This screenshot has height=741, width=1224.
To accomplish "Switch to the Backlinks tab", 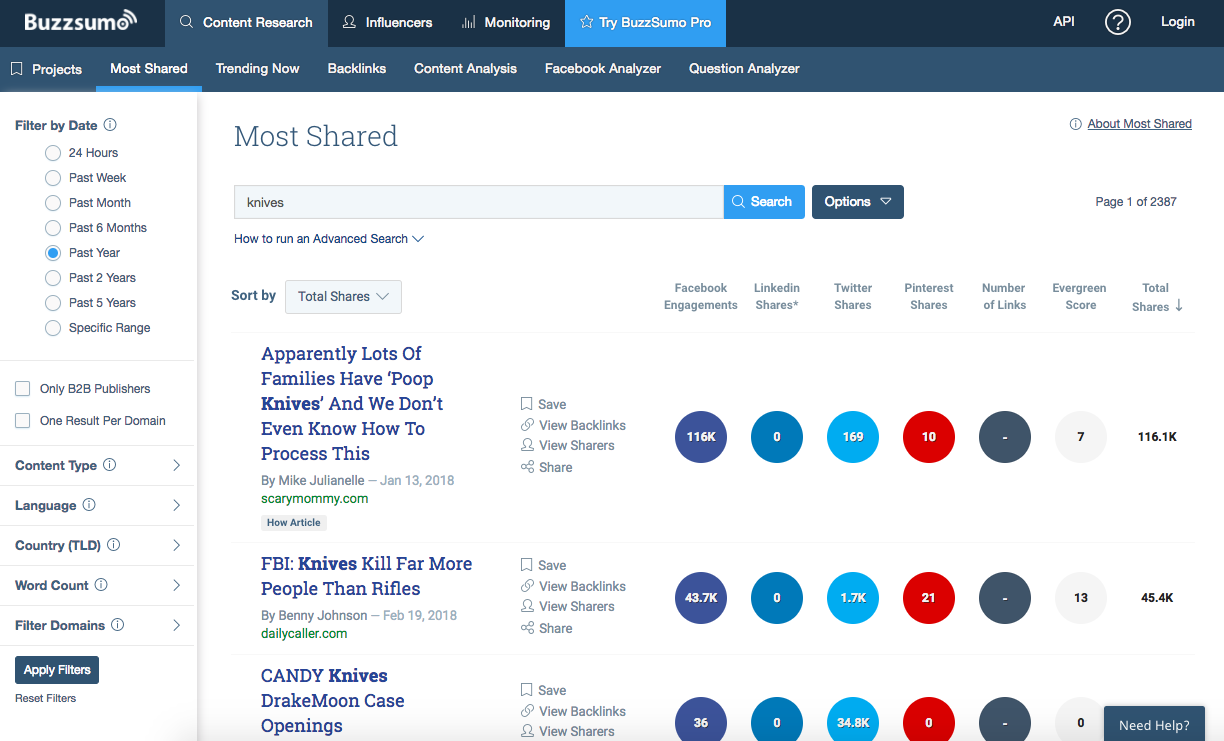I will (x=357, y=69).
